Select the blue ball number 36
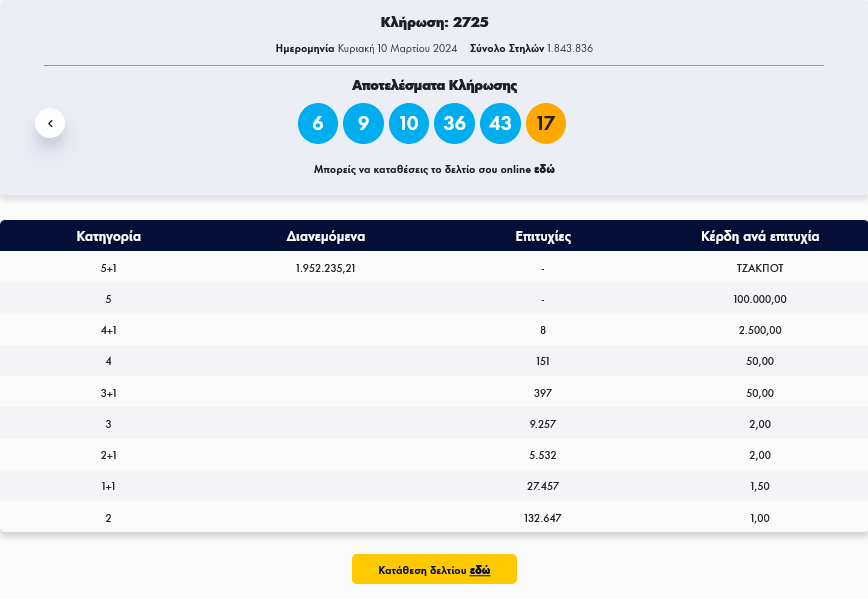Screen dimensions: 868x599 click(454, 124)
